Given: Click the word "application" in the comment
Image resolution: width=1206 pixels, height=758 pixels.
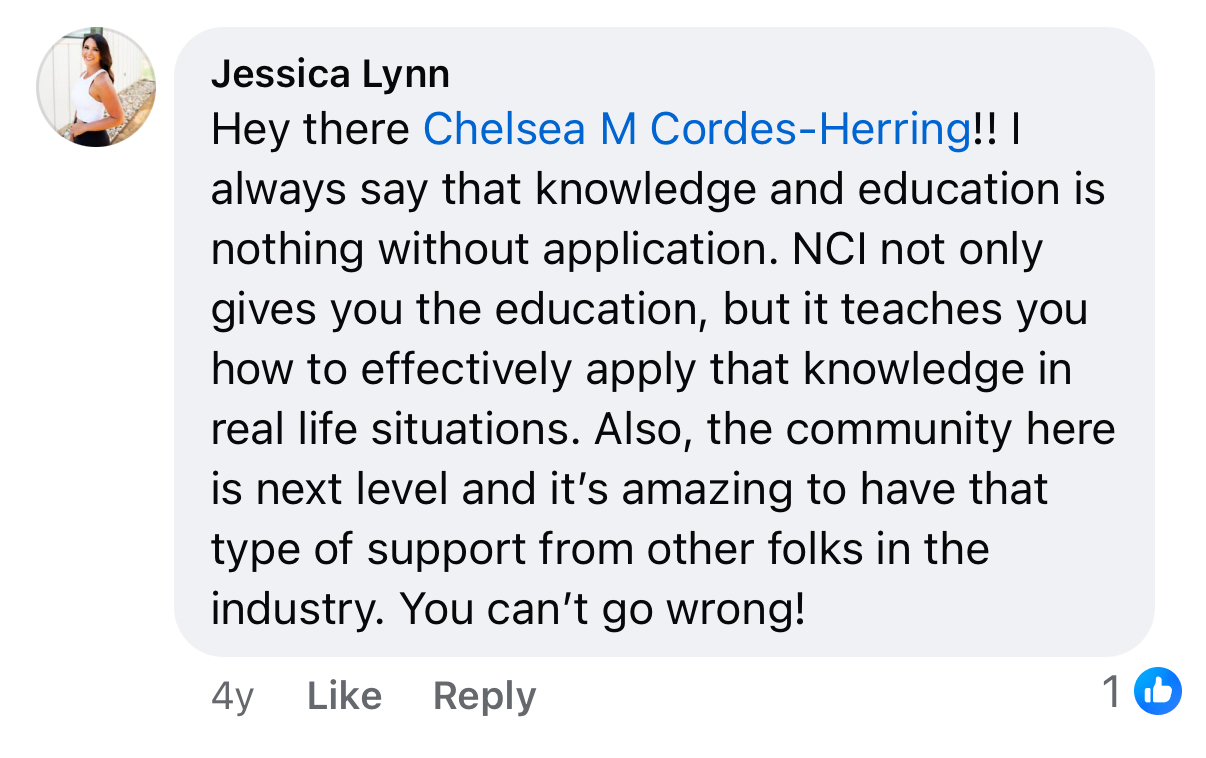Looking at the screenshot, I should pos(660,250).
